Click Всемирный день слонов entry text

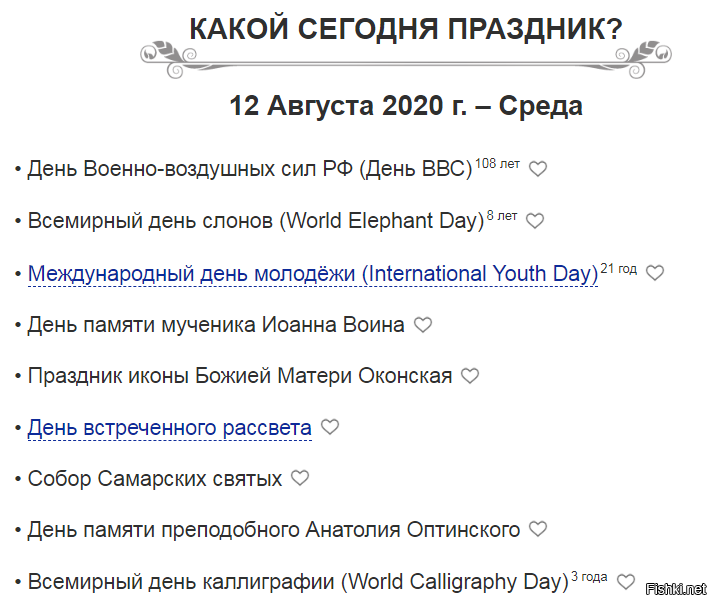255,221
